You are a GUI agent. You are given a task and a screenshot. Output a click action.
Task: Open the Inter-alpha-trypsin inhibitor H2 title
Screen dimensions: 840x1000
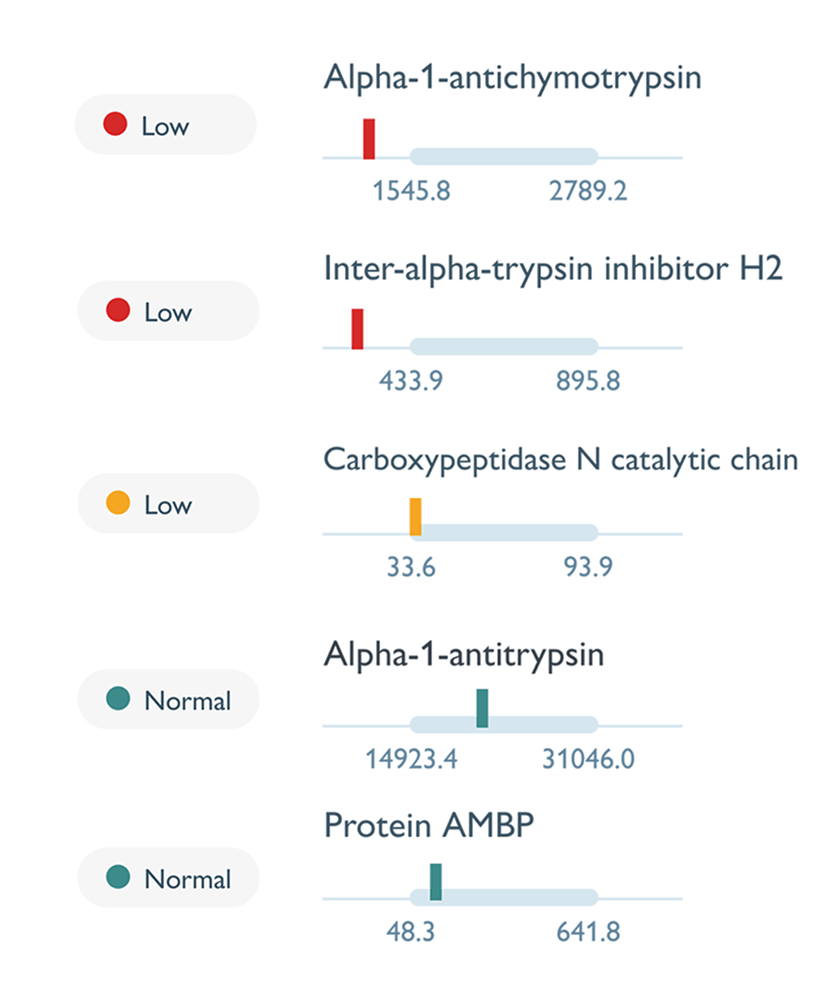tap(552, 268)
